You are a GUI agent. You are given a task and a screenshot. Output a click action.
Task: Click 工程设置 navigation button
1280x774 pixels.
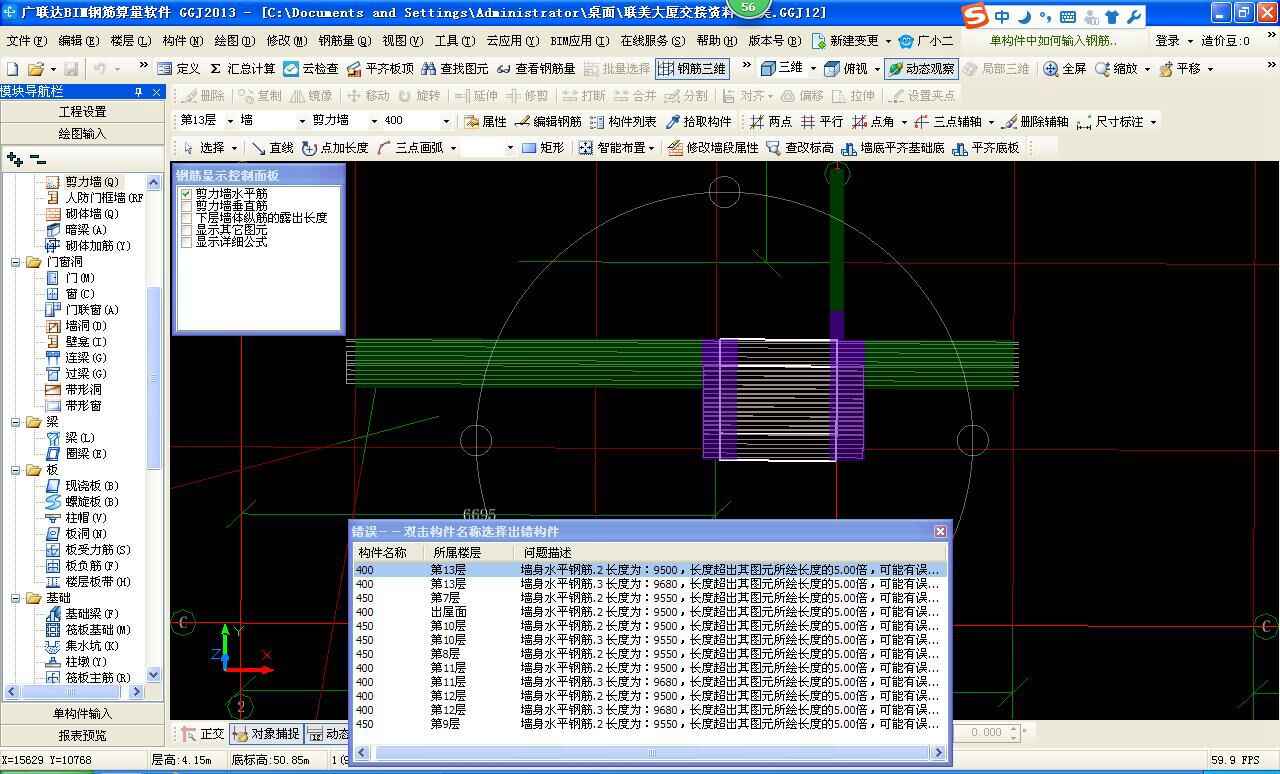pos(82,111)
